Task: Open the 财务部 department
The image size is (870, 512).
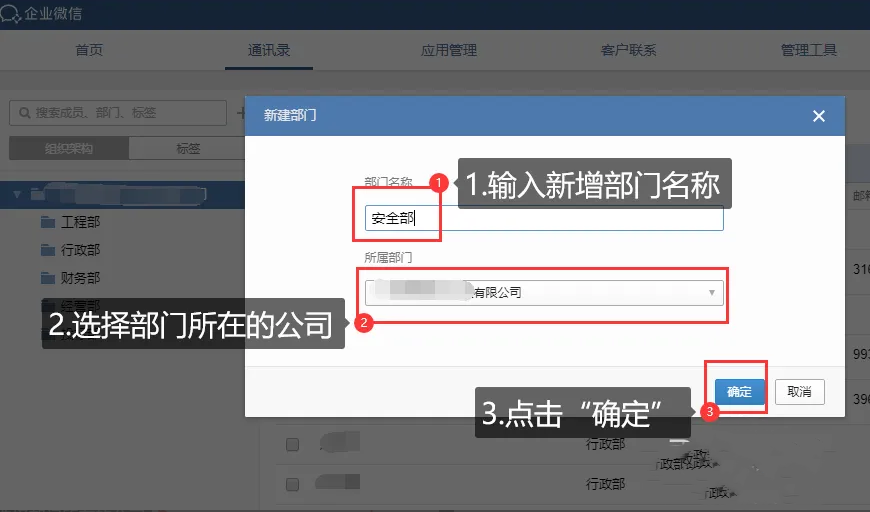Action: pos(80,277)
